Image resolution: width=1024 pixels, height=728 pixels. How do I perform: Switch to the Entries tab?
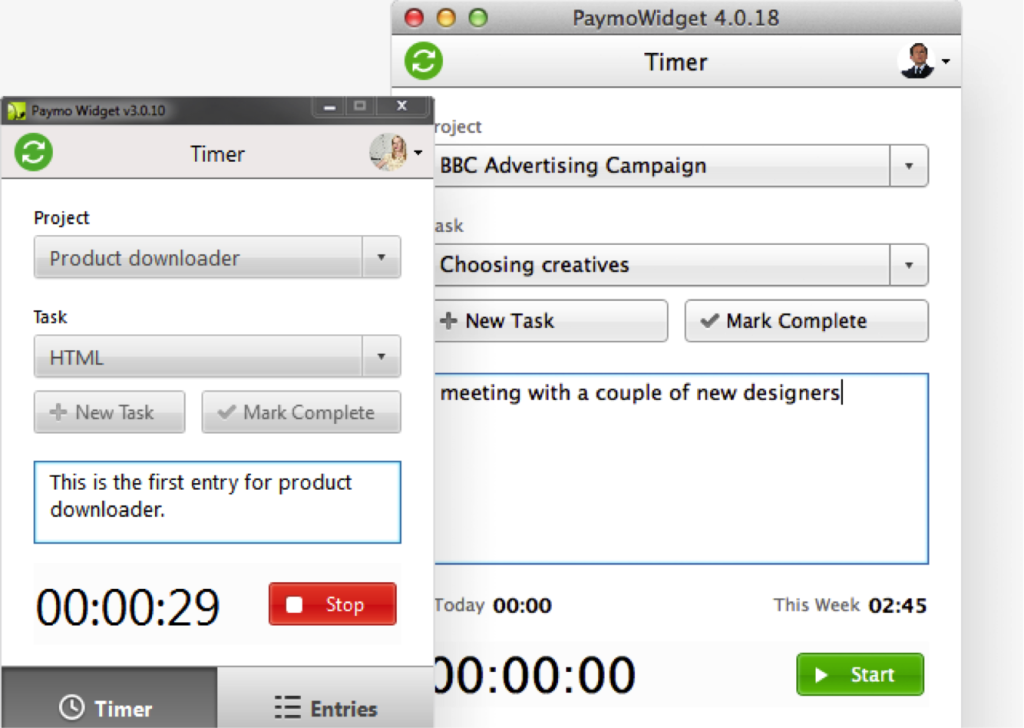326,699
